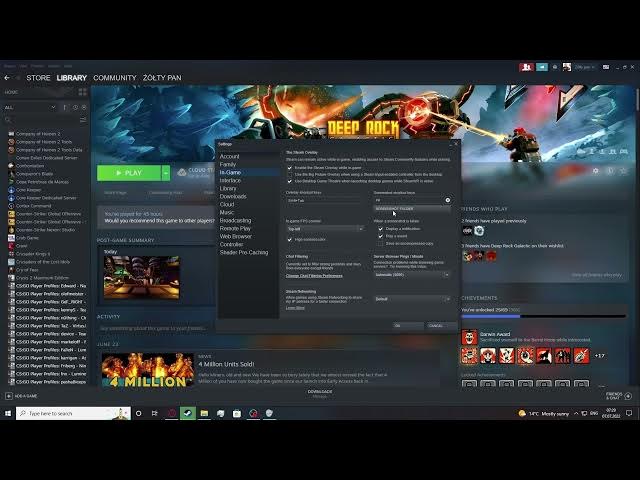
Task: Open the teal announcements icon in title bar
Action: tap(542, 67)
